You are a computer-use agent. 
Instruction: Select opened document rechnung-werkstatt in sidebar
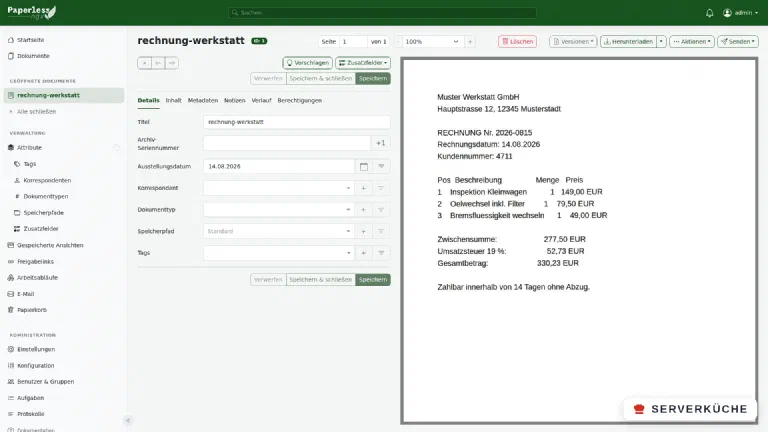[64, 95]
